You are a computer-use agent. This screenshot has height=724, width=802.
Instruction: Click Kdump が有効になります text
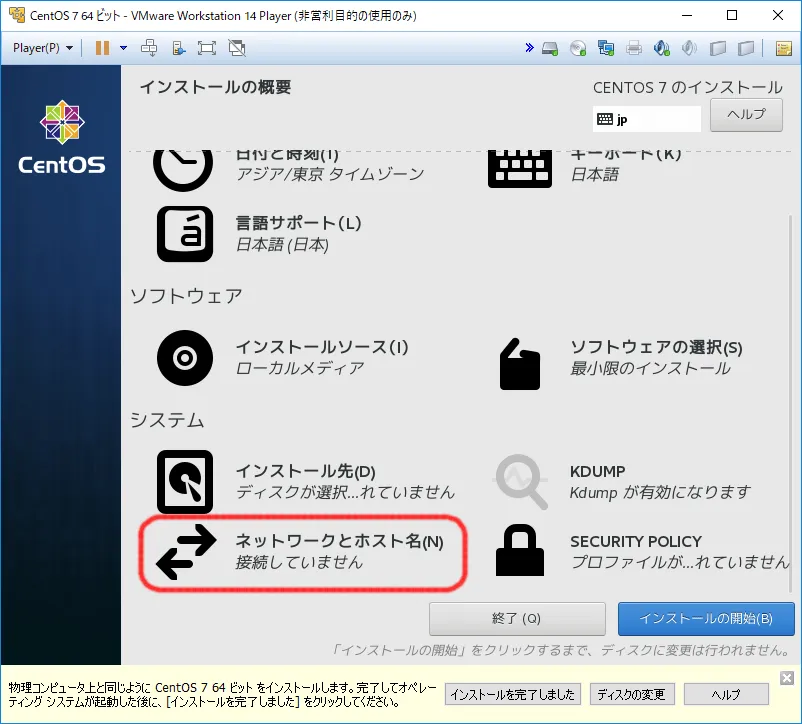pyautogui.click(x=660, y=492)
